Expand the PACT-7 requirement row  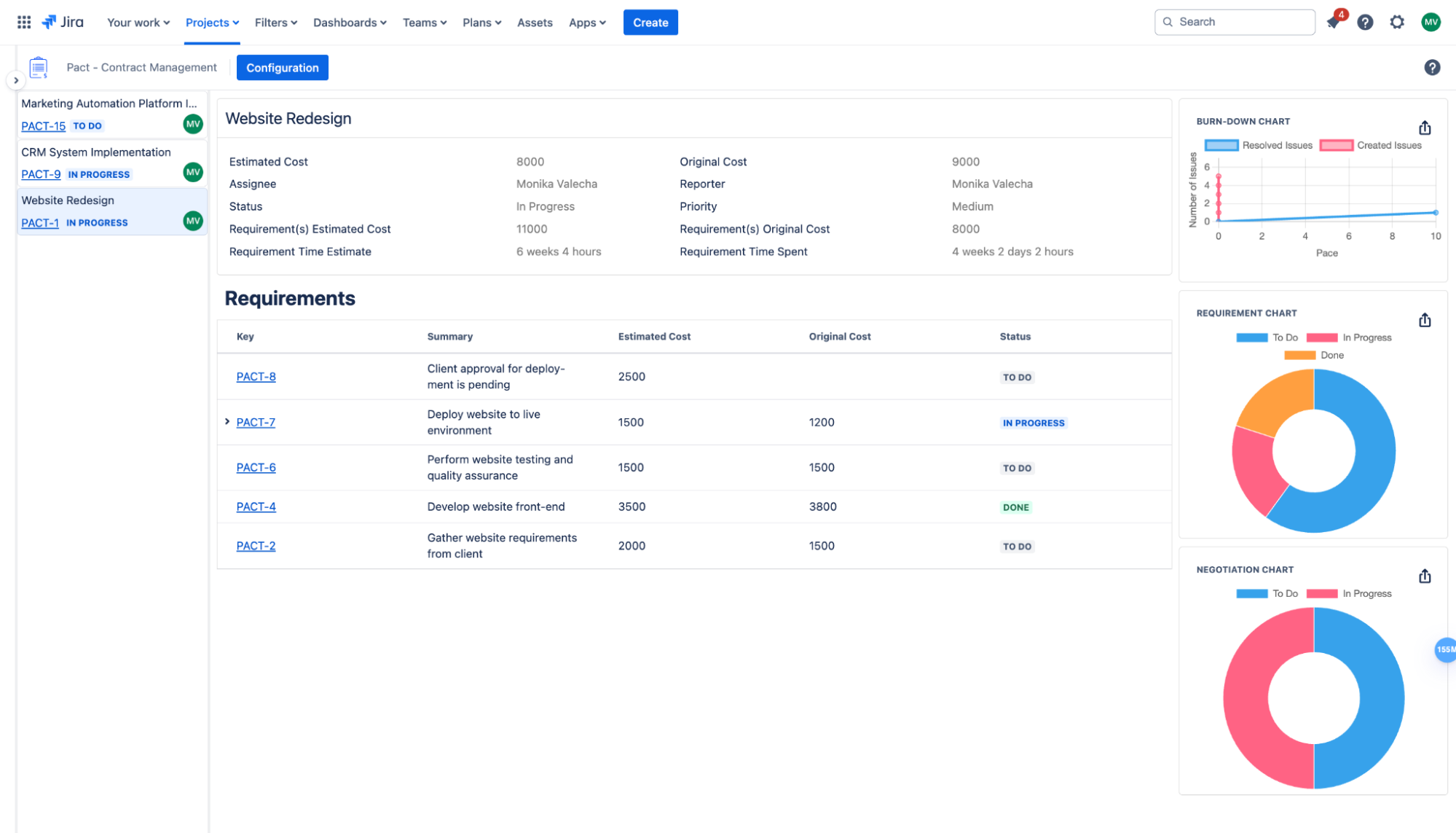[227, 421]
